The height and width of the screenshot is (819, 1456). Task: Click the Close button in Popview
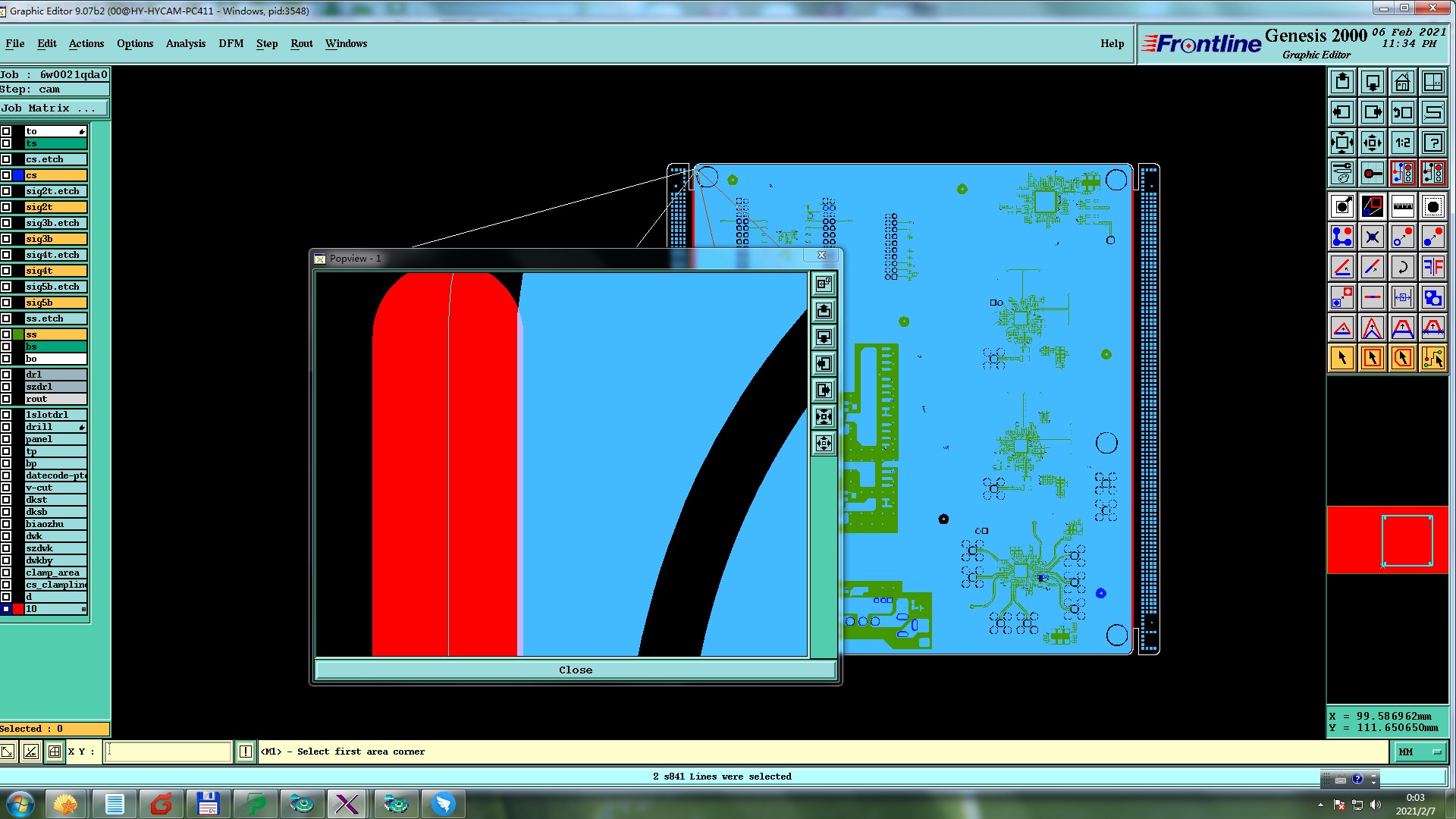click(575, 670)
